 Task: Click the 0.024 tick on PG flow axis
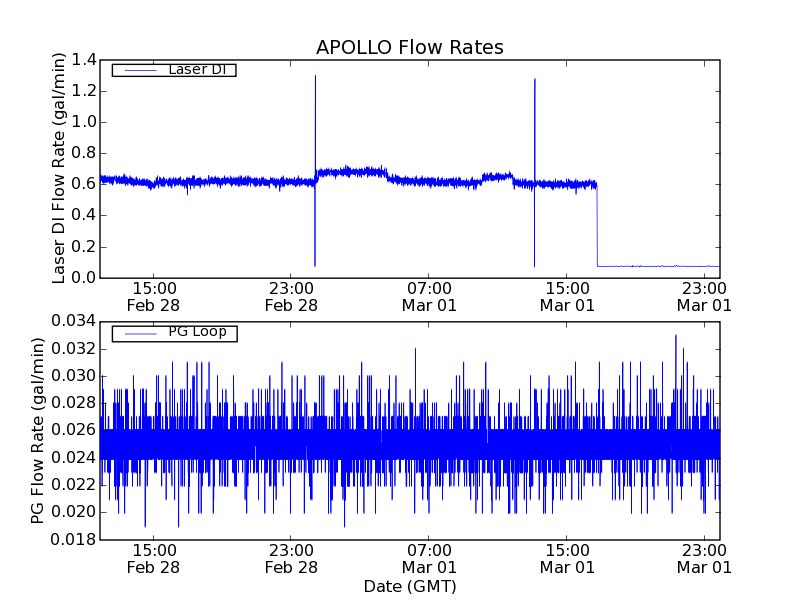(x=73, y=458)
